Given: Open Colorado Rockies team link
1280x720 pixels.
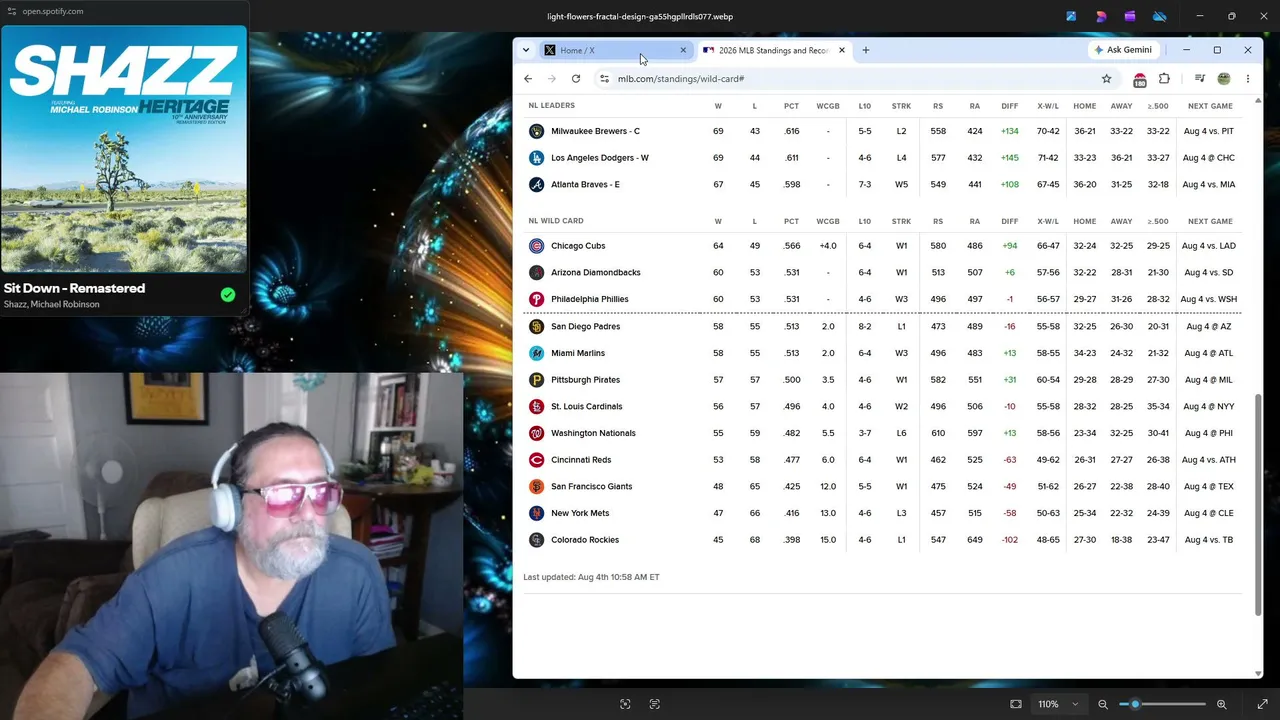Looking at the screenshot, I should [x=585, y=540].
